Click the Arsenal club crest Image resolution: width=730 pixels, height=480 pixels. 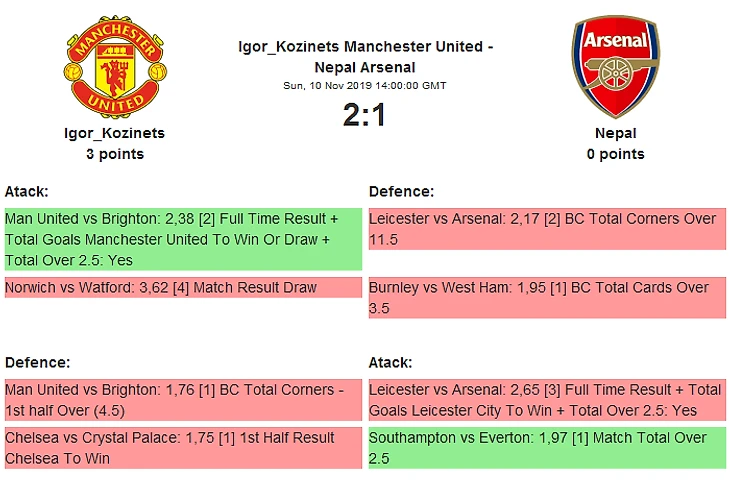[615, 67]
